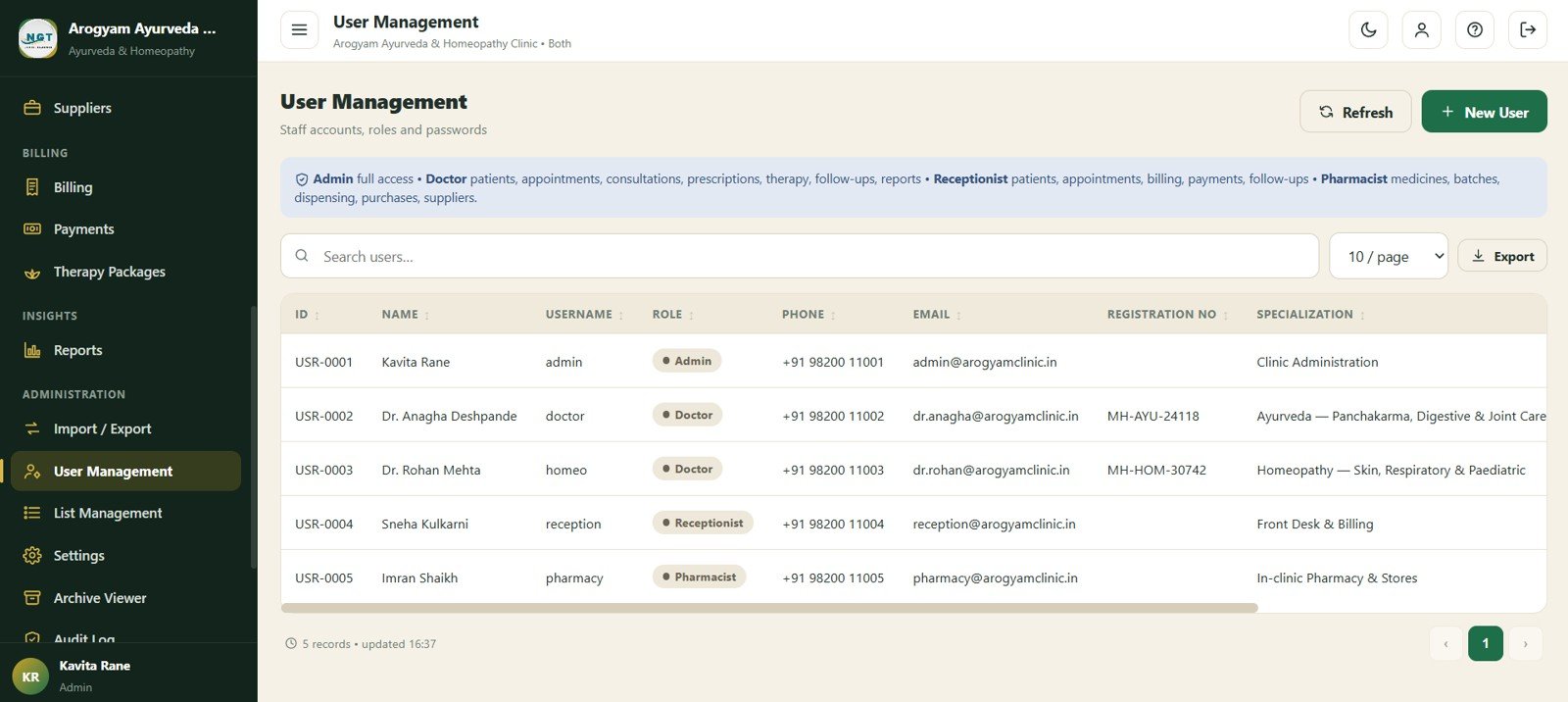Image resolution: width=1568 pixels, height=702 pixels.
Task: Click the clinic logo in sidebar
Action: [38, 38]
